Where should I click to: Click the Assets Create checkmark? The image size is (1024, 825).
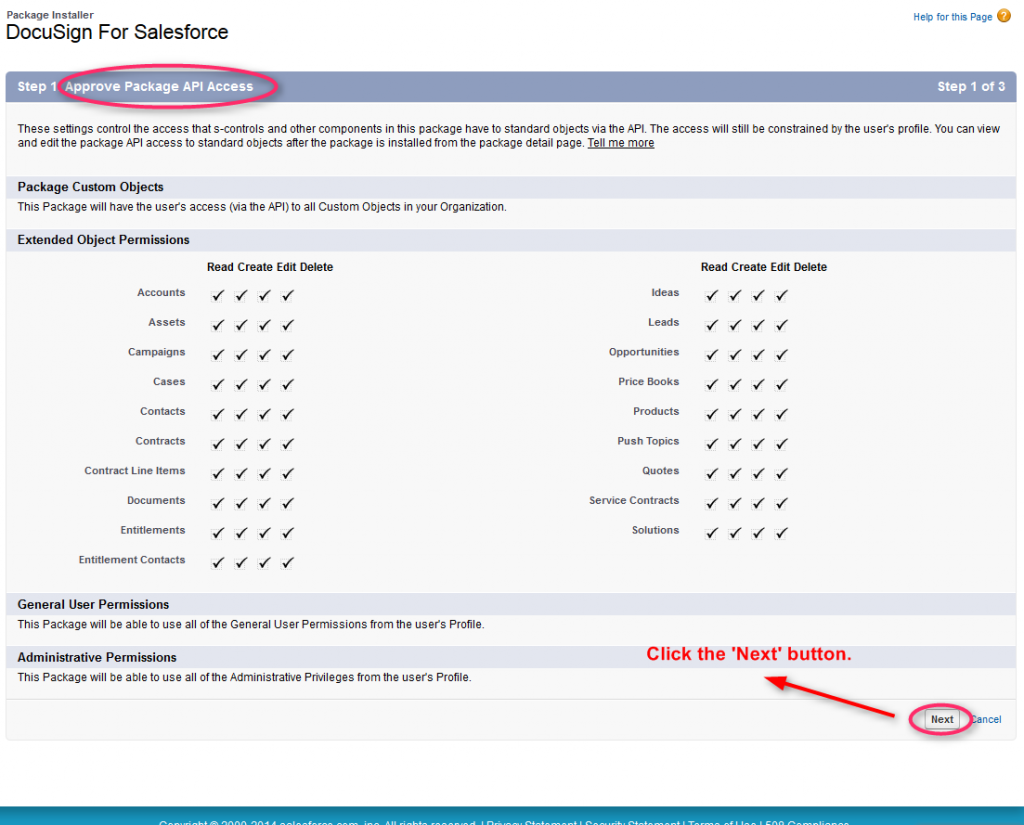click(241, 325)
